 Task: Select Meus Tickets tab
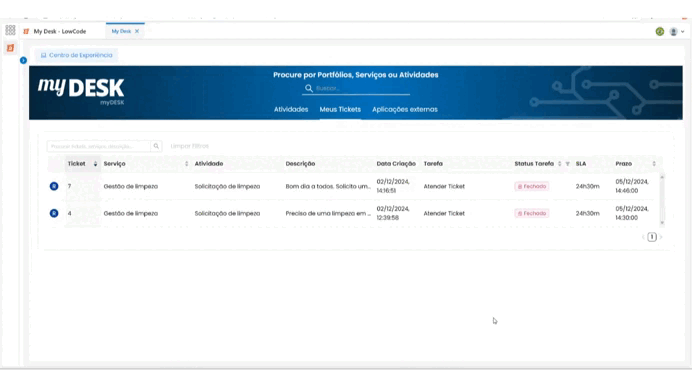pyautogui.click(x=340, y=109)
